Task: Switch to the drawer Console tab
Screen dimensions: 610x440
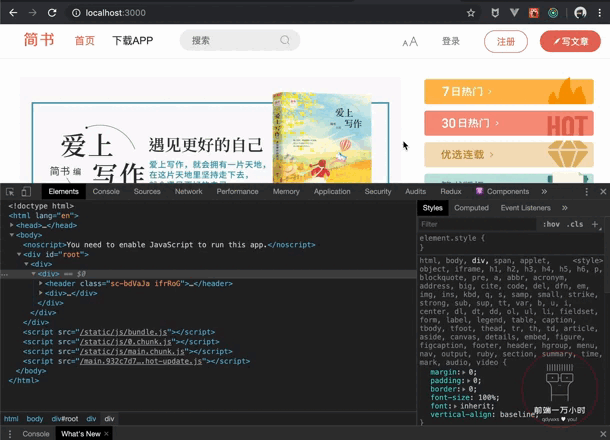Action: [36, 434]
